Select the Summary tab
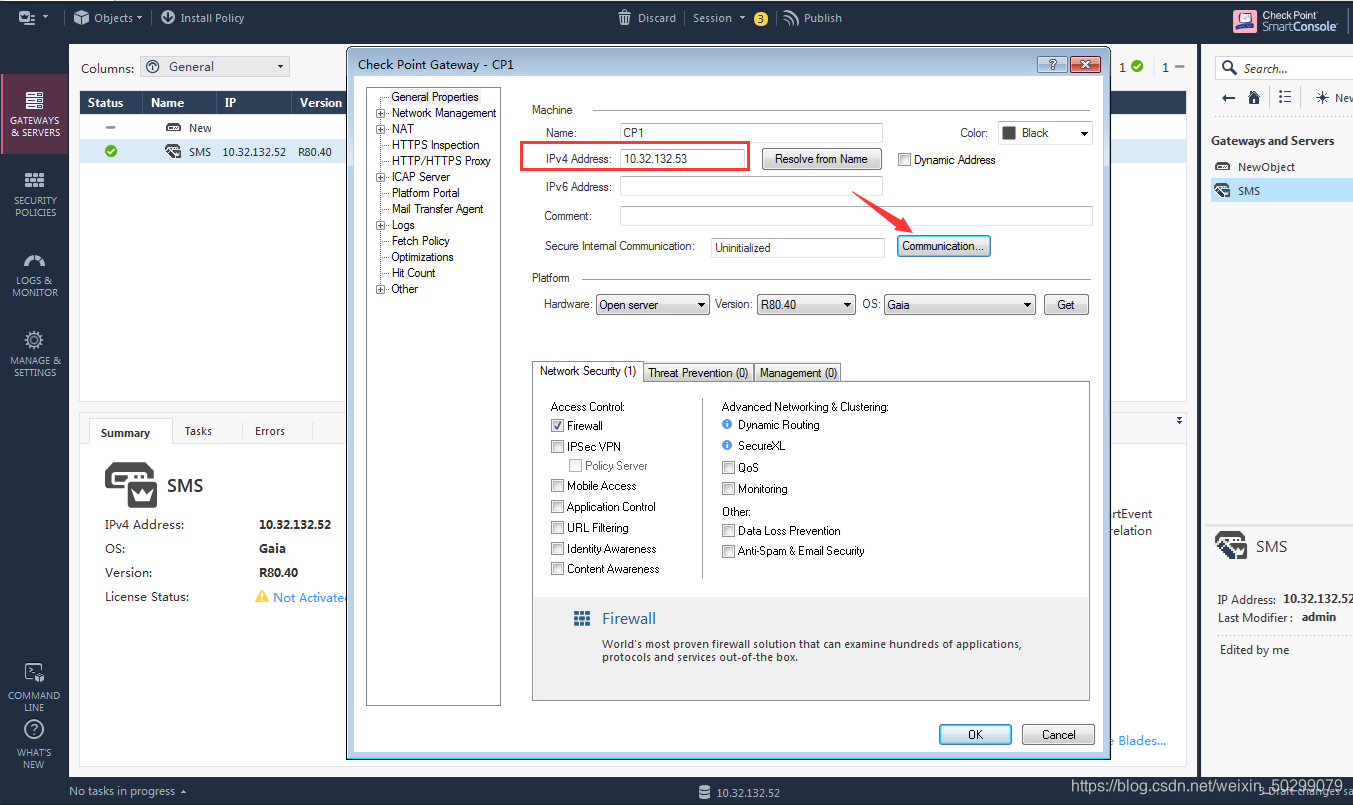Screen dimensions: 1353x805 pos(125,432)
